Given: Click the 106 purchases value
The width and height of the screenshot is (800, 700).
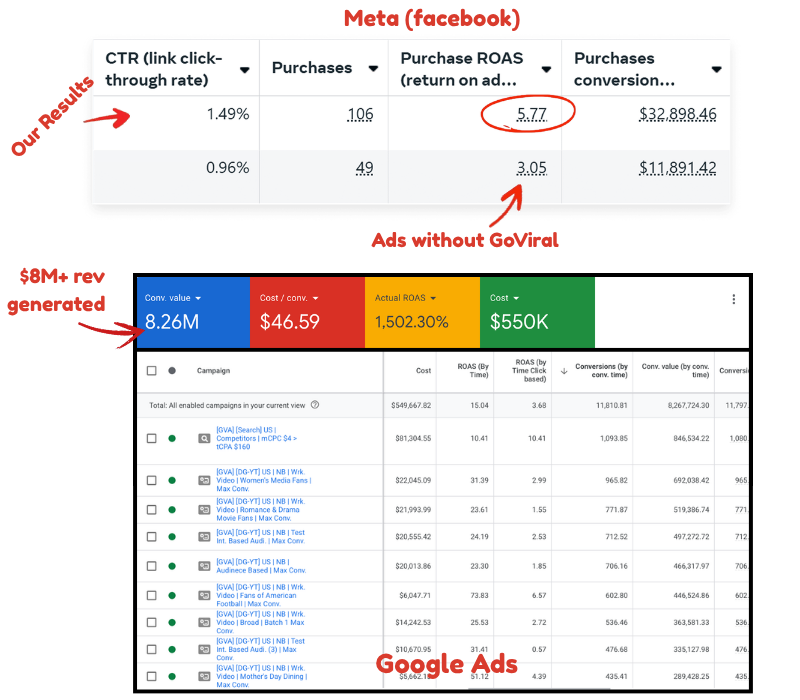Looking at the screenshot, I should point(360,114).
